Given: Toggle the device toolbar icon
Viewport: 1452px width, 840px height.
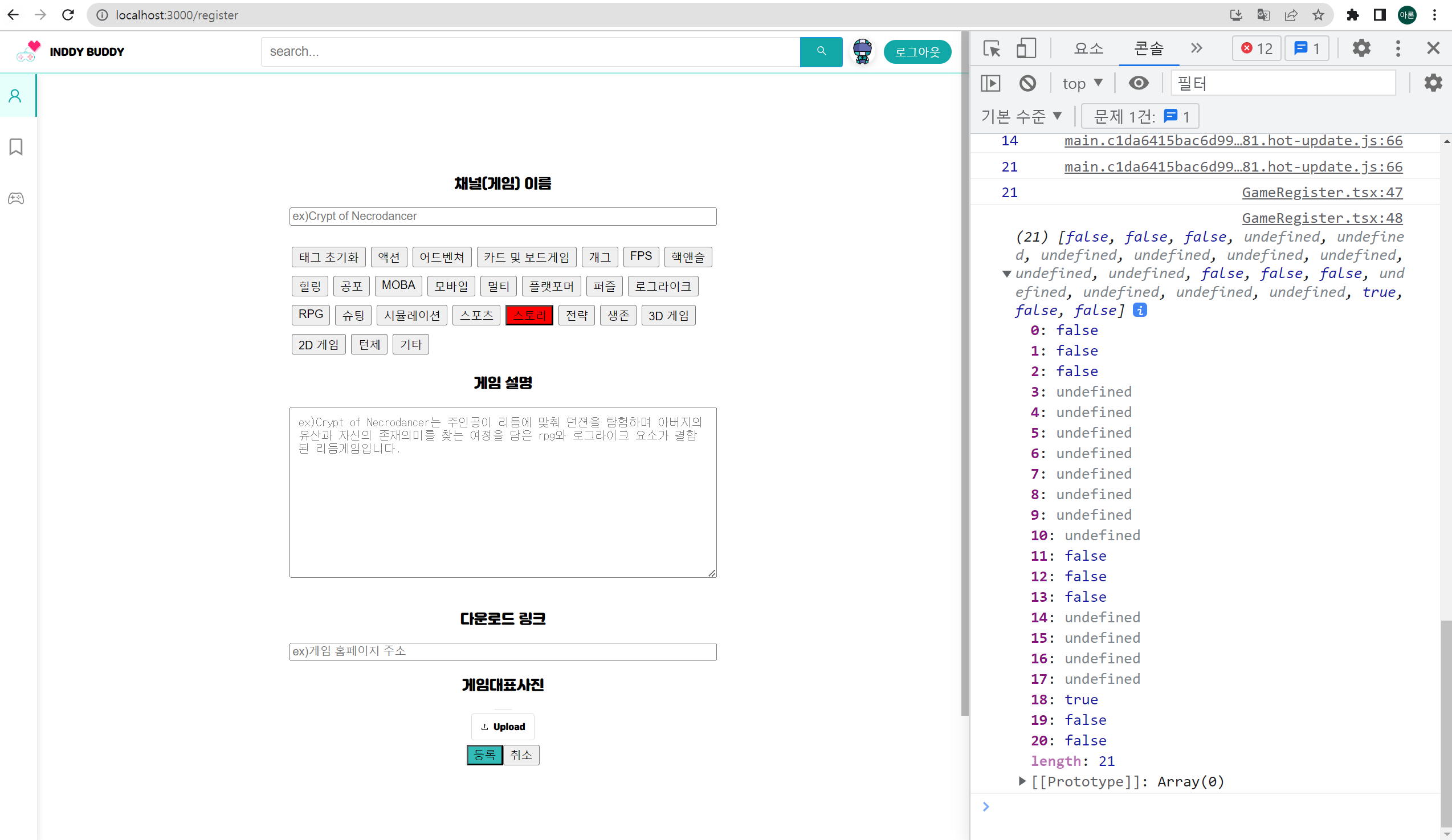Looking at the screenshot, I should [x=1026, y=48].
